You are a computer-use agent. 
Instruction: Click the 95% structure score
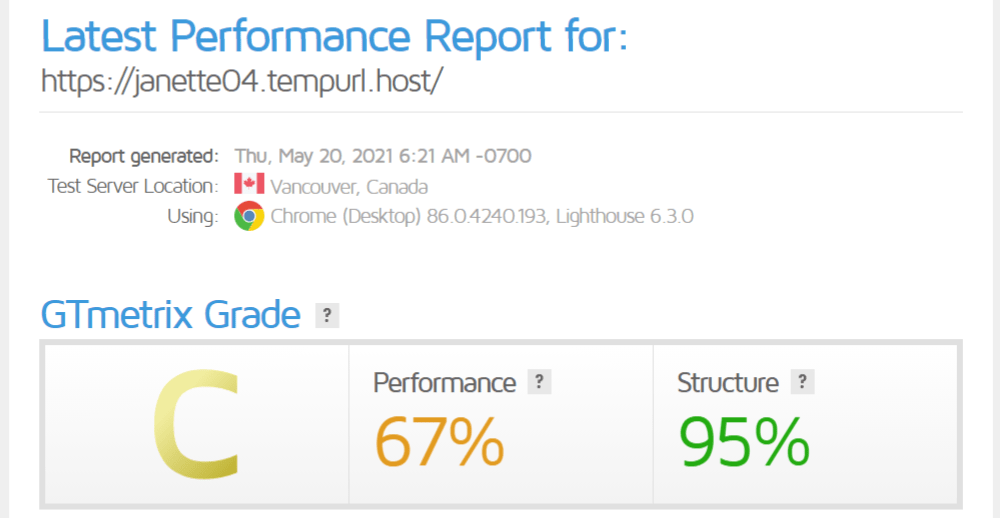tap(744, 442)
